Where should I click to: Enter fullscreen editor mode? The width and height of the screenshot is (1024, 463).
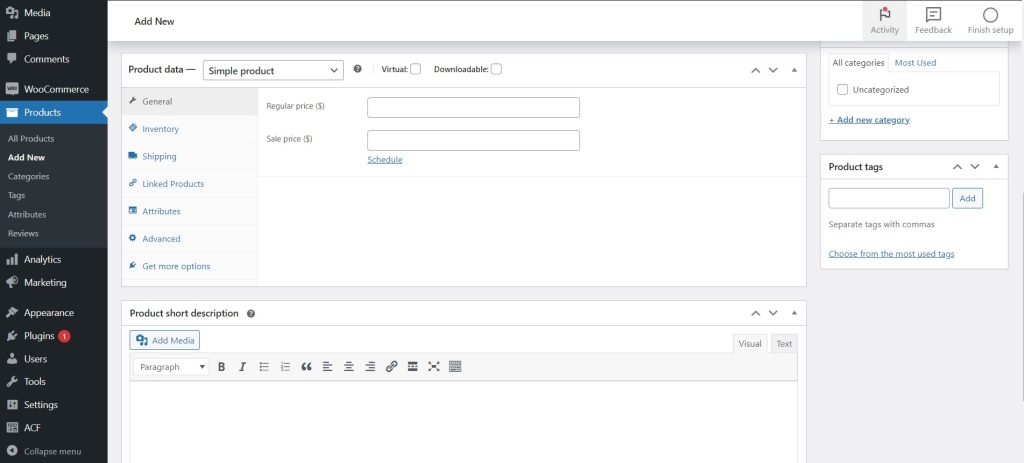click(434, 367)
